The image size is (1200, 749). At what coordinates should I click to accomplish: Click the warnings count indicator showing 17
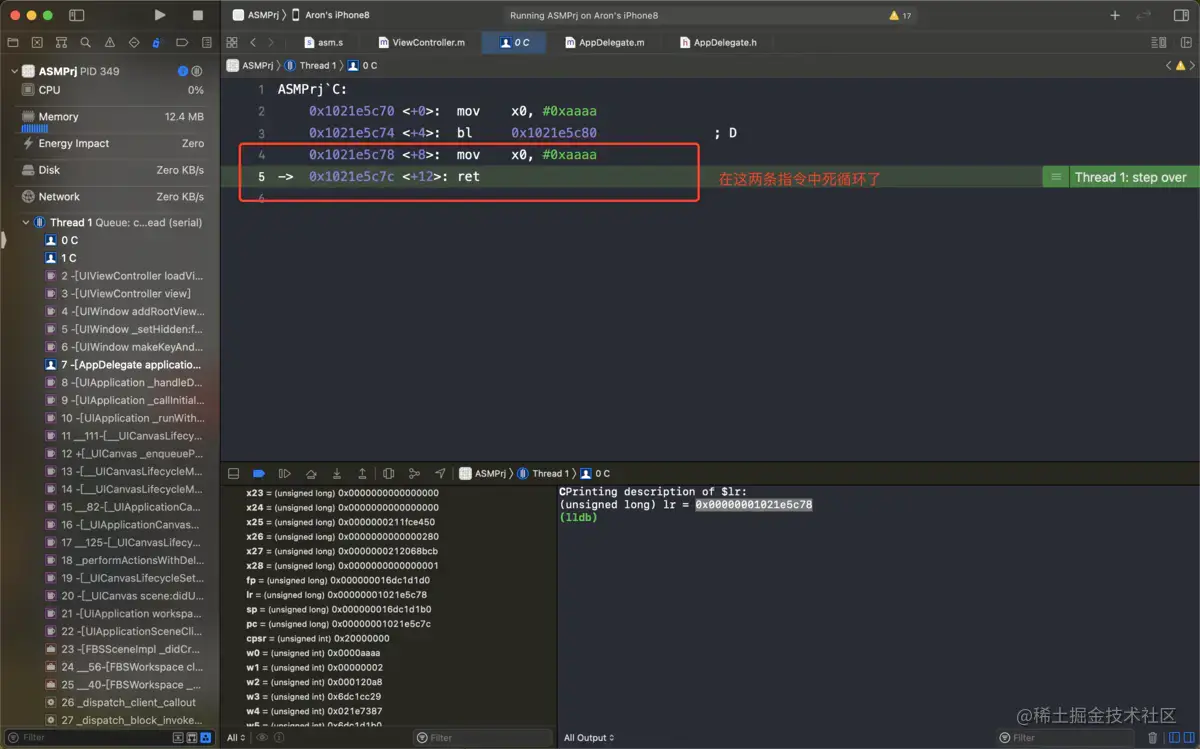point(900,16)
